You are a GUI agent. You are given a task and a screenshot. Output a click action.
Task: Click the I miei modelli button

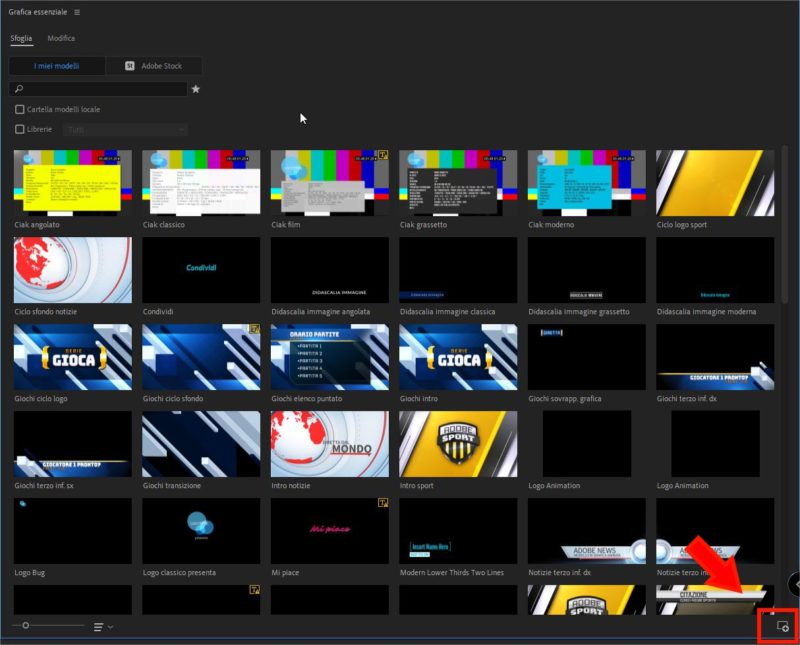pos(55,65)
